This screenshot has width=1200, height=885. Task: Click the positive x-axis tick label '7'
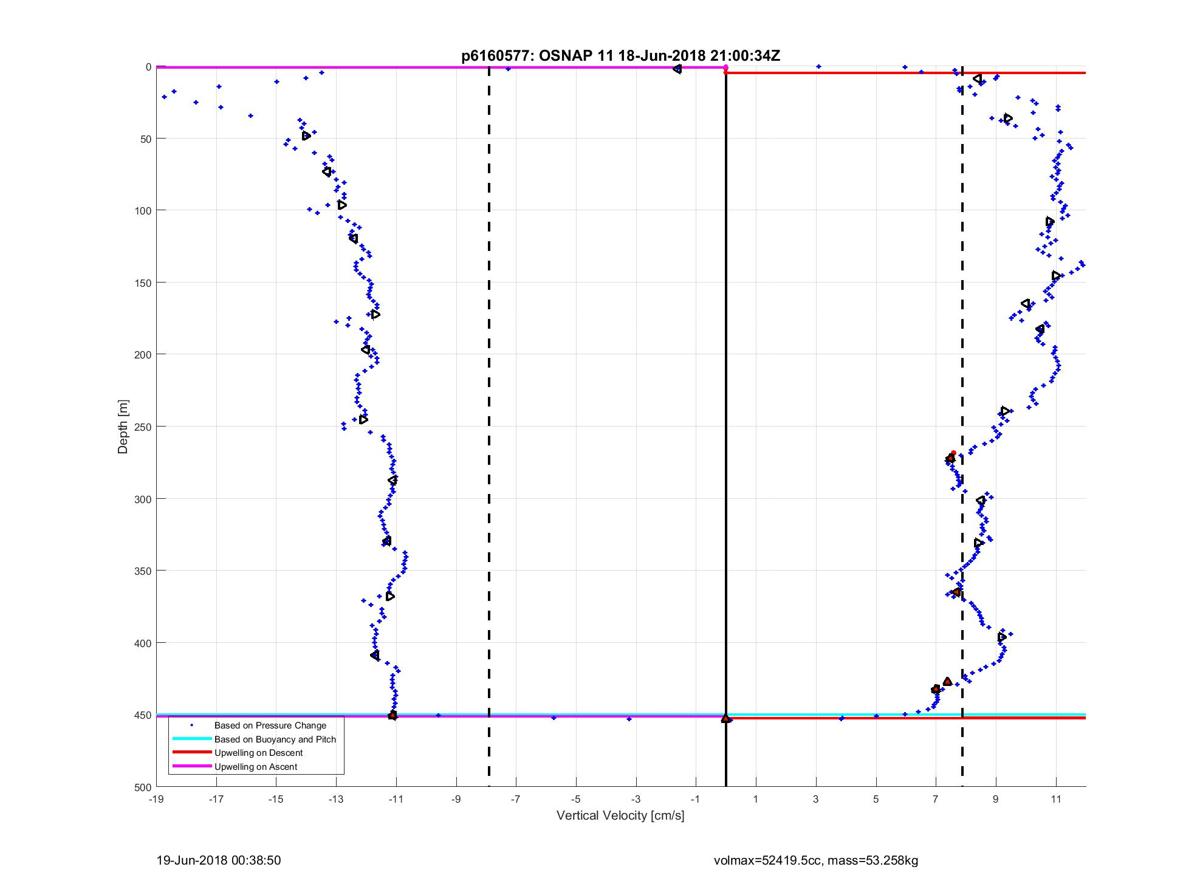(936, 799)
